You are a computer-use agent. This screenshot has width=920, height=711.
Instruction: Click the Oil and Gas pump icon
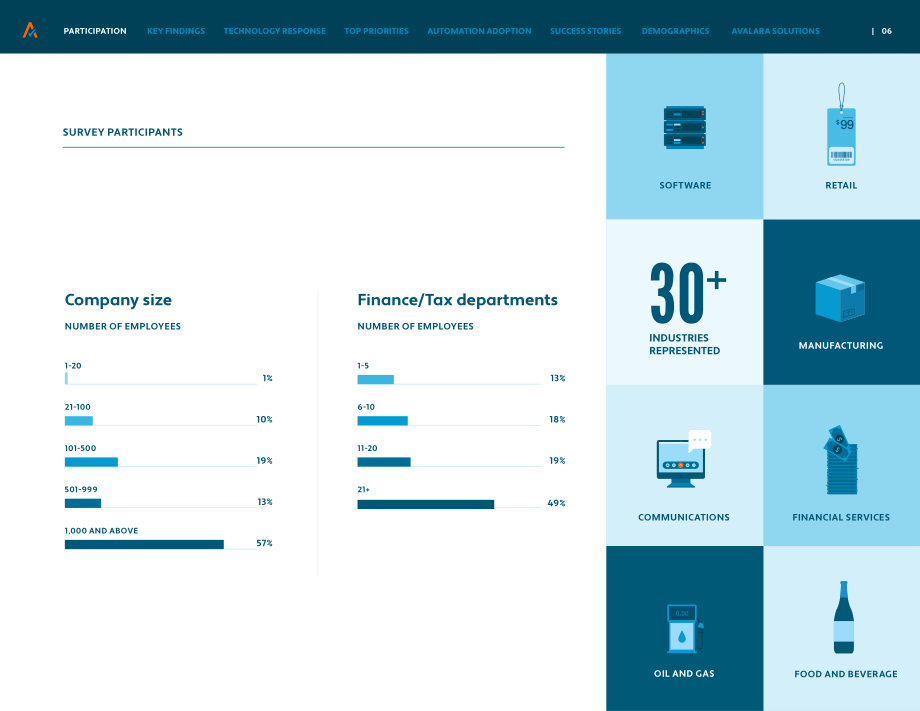tap(685, 628)
